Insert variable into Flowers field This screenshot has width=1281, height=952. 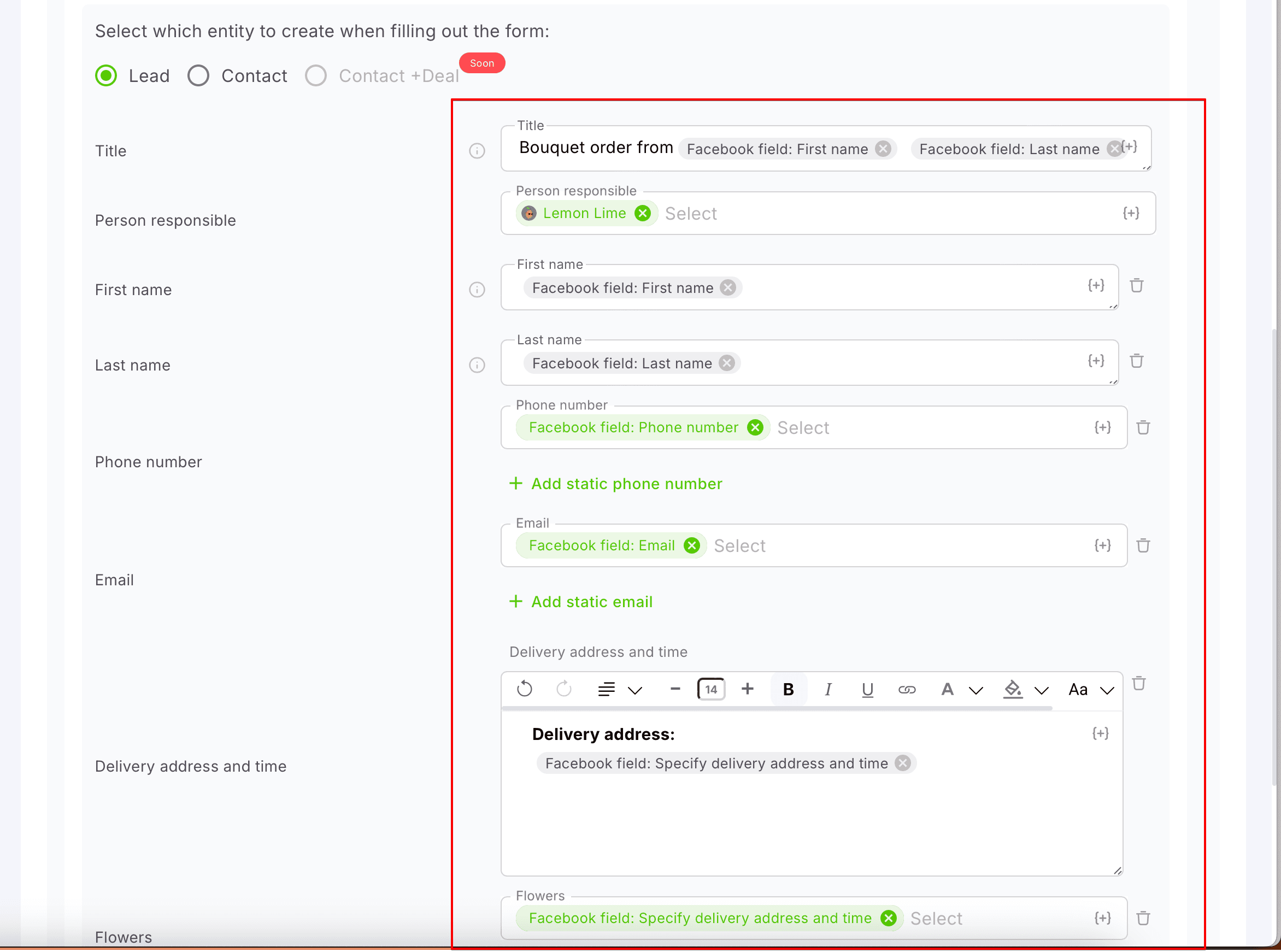pos(1102,918)
